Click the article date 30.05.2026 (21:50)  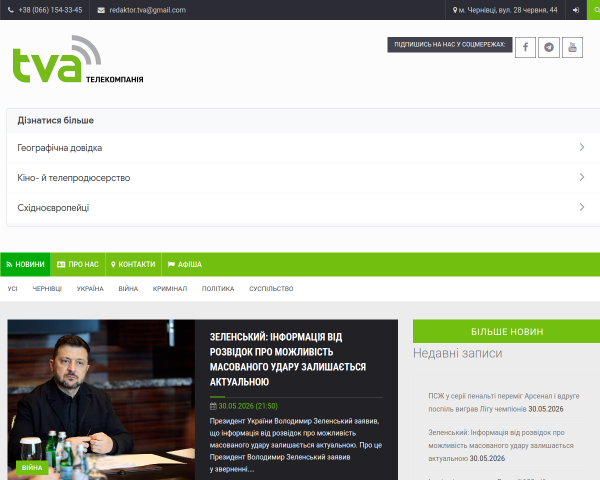click(x=248, y=406)
